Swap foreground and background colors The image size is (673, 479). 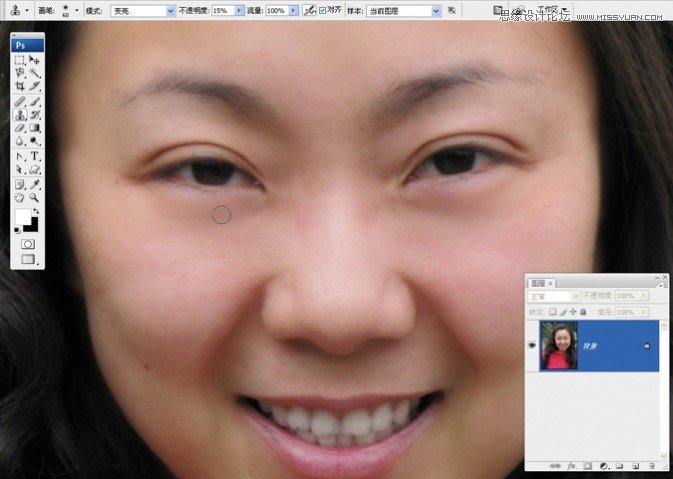click(x=36, y=211)
